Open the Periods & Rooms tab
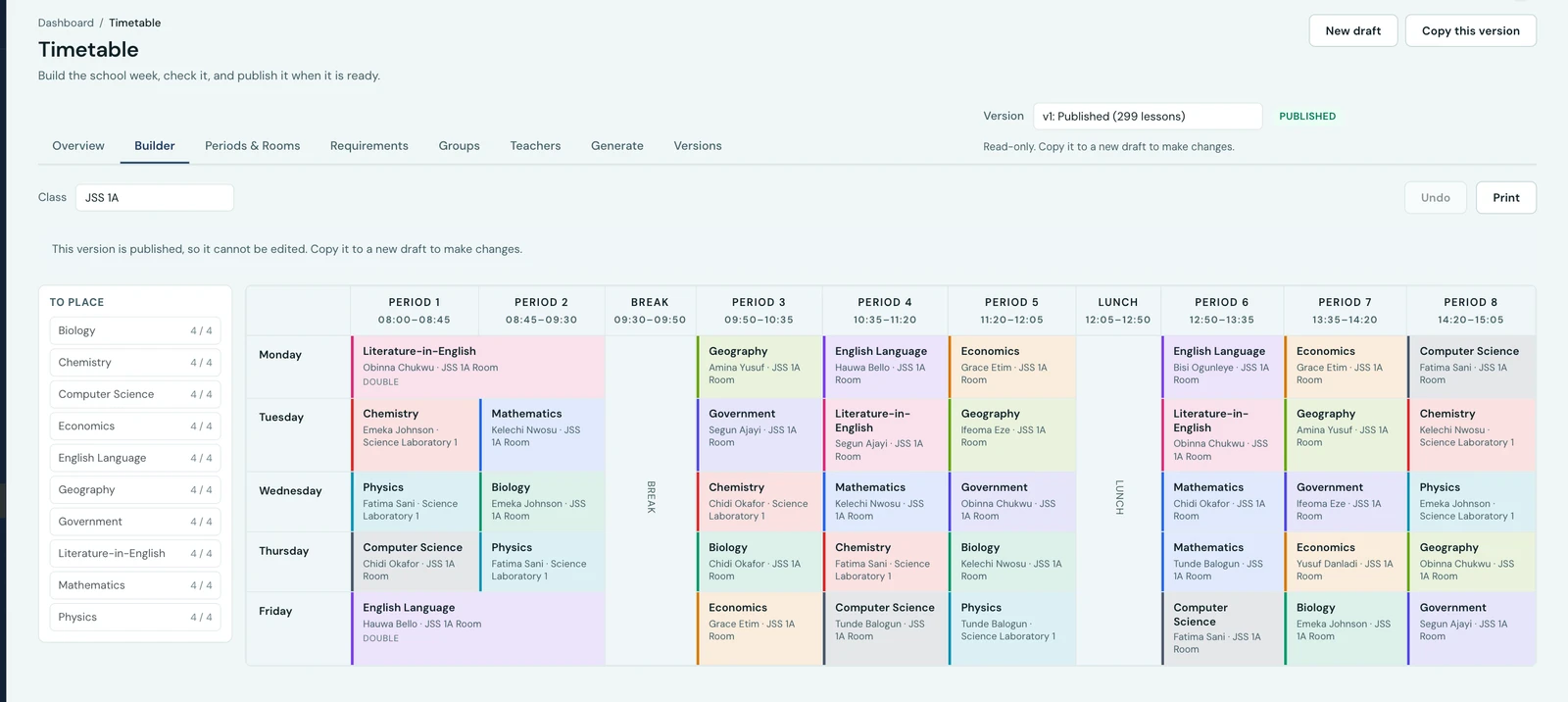This screenshot has width=1568, height=702. (253, 146)
